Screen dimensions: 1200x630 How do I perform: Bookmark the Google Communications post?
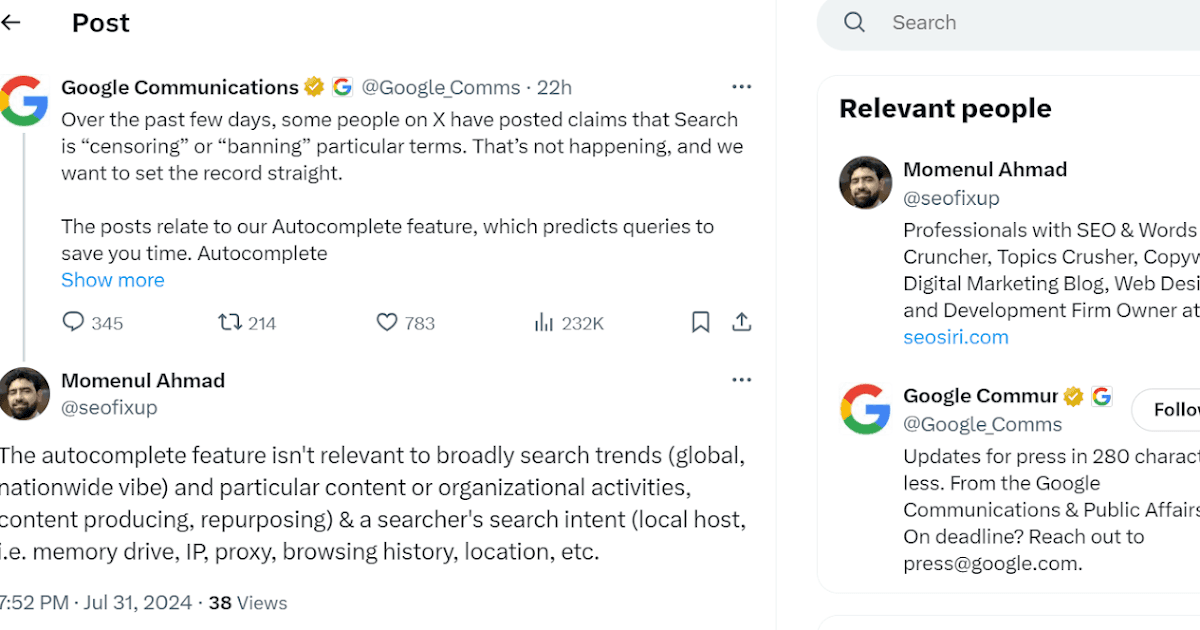click(x=701, y=322)
